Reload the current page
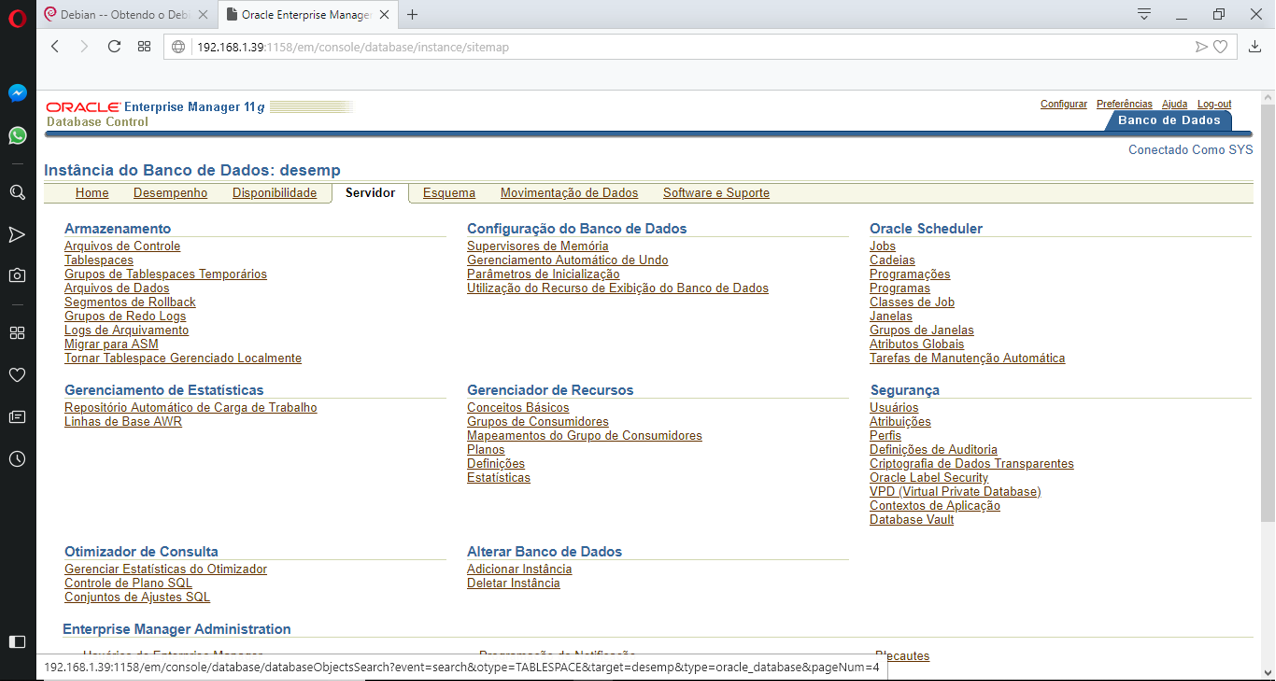1276x681 pixels. click(x=114, y=47)
